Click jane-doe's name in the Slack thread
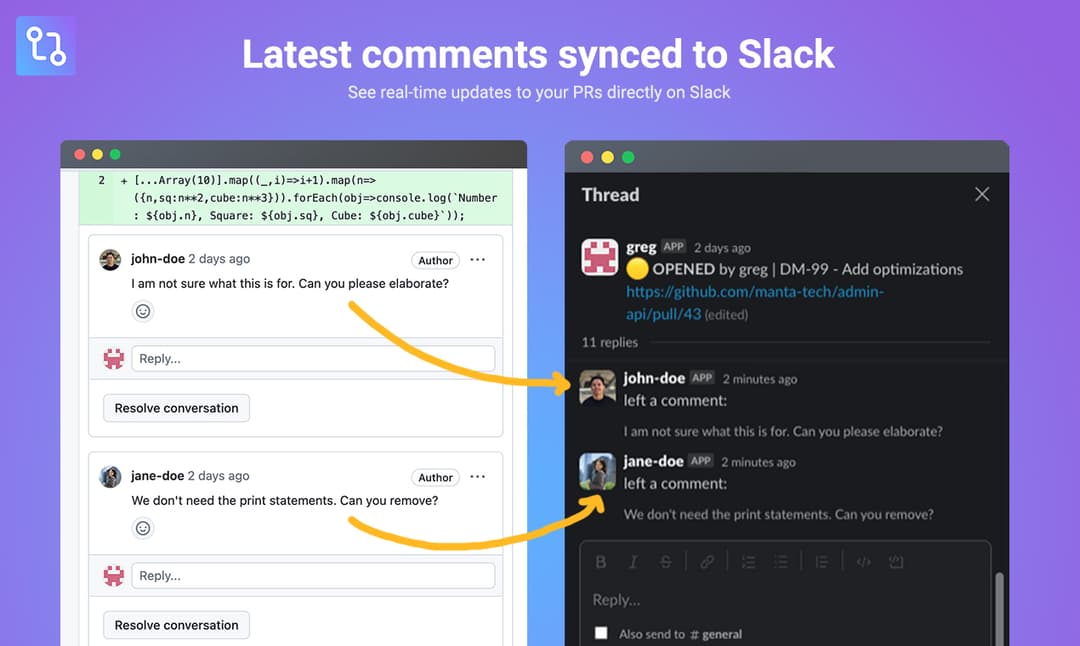1080x646 pixels. pos(653,461)
